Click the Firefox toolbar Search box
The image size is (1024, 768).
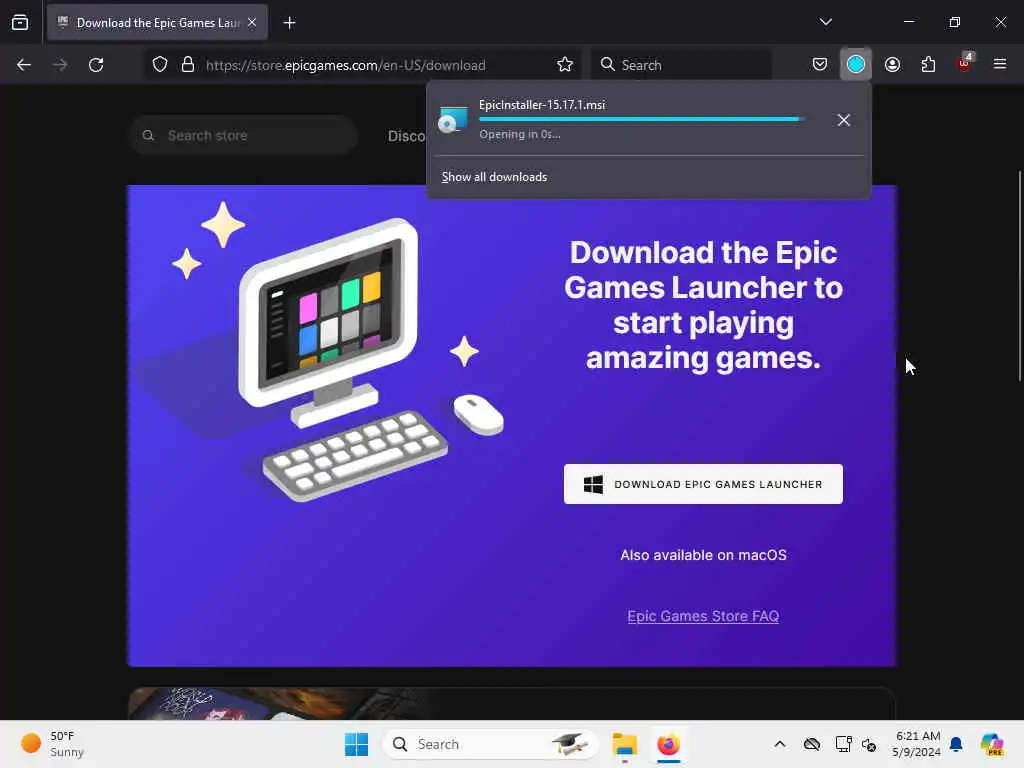(681, 65)
